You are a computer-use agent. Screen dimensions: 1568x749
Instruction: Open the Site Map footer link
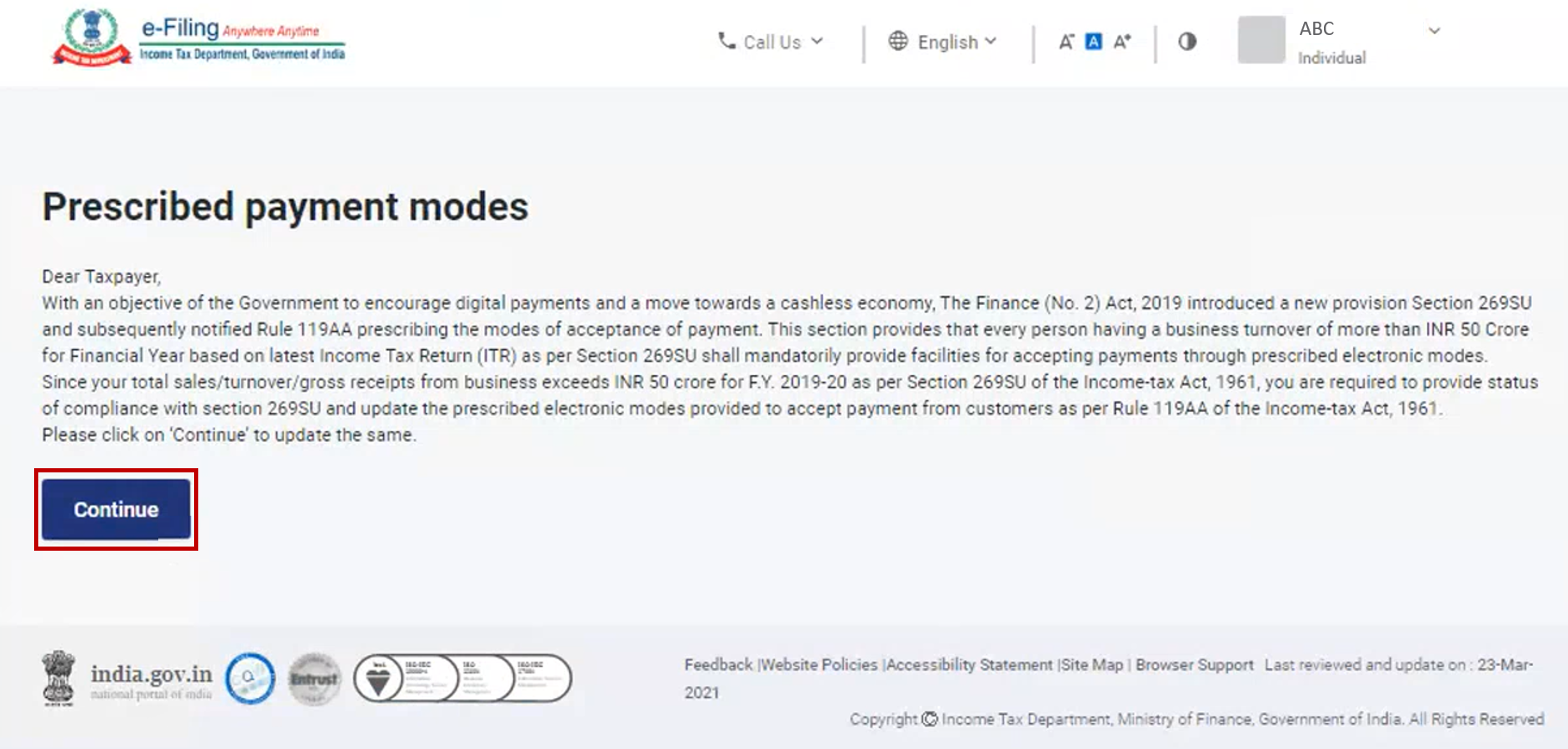(x=1092, y=665)
